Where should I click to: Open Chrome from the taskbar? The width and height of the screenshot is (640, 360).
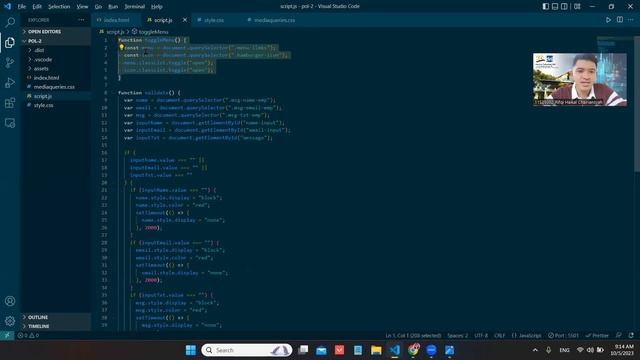(413, 350)
